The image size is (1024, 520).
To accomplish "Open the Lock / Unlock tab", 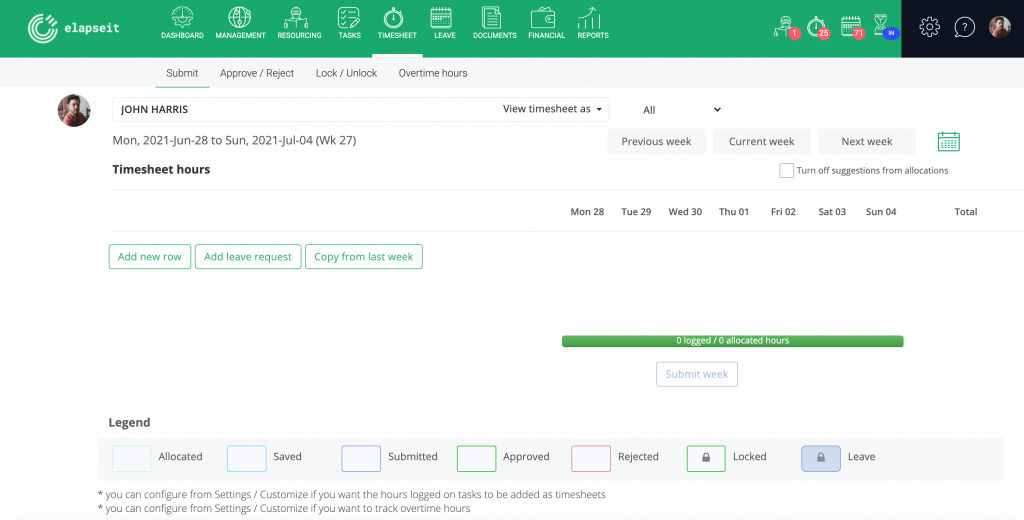I will [x=346, y=73].
